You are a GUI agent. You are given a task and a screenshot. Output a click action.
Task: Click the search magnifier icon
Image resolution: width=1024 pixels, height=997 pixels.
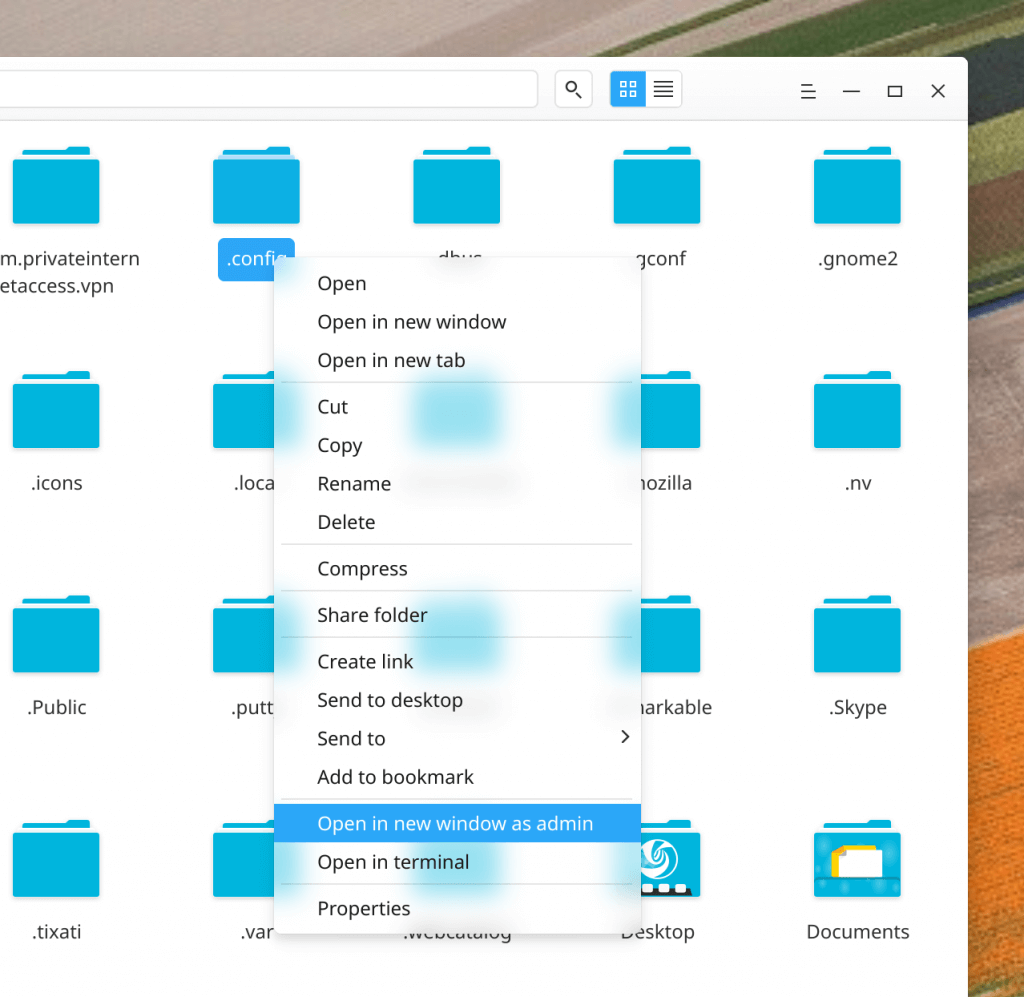point(573,90)
